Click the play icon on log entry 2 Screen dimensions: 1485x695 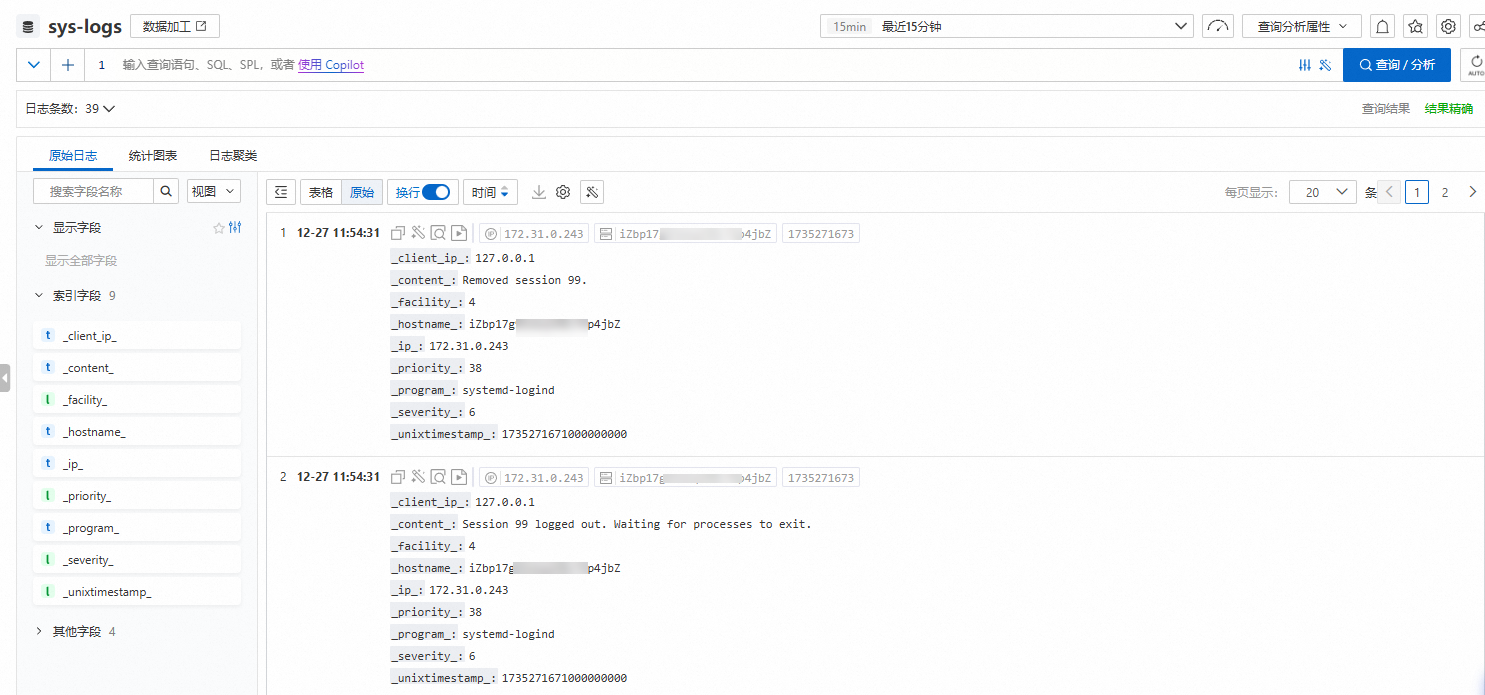coord(458,477)
